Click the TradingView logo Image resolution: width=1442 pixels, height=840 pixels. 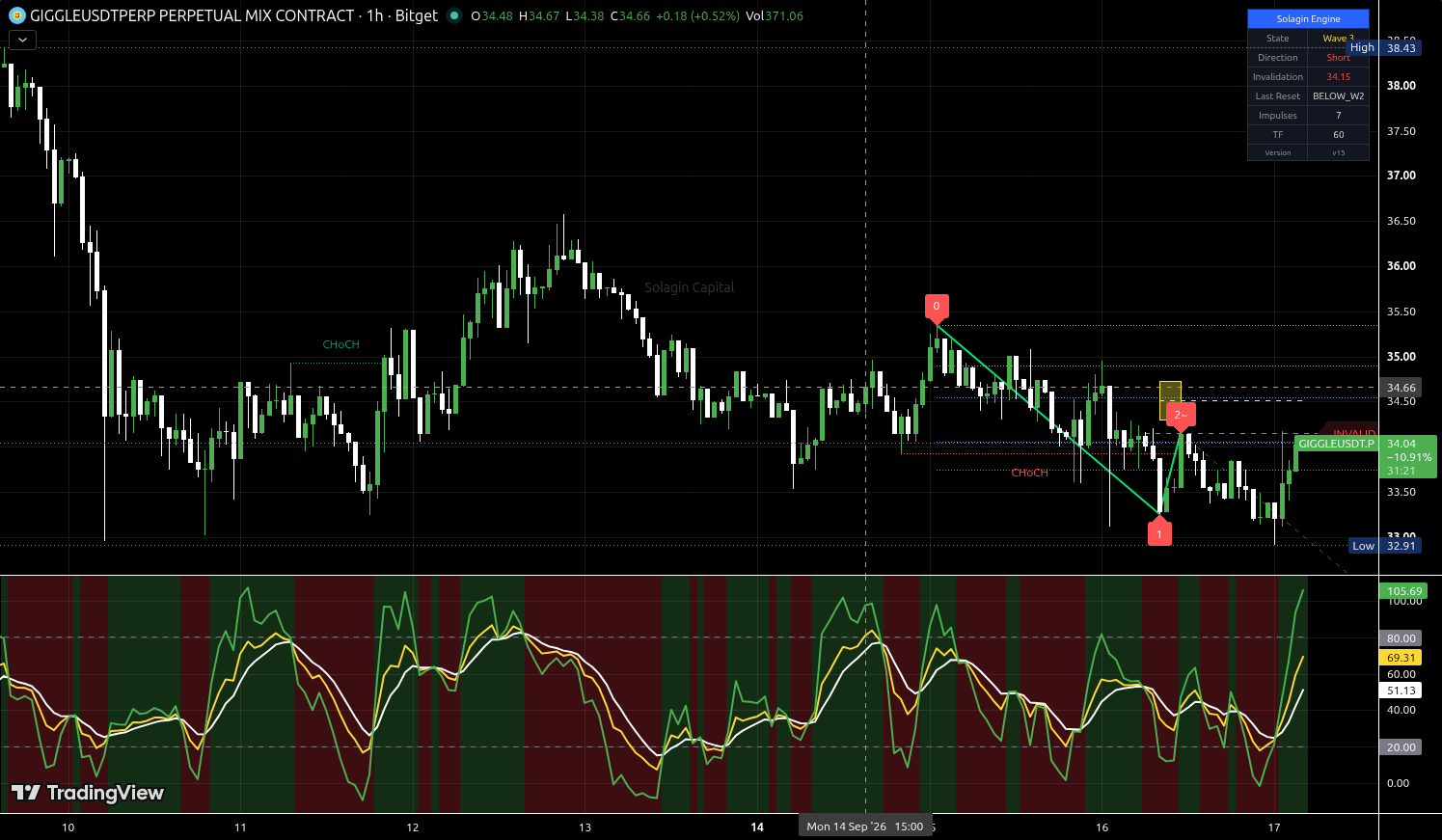(x=87, y=793)
